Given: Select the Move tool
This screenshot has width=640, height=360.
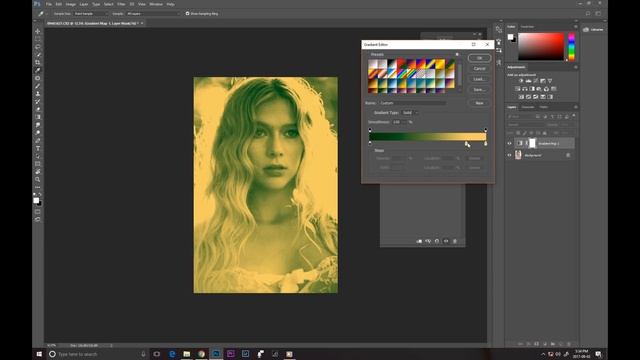Looking at the screenshot, I should [38, 31].
